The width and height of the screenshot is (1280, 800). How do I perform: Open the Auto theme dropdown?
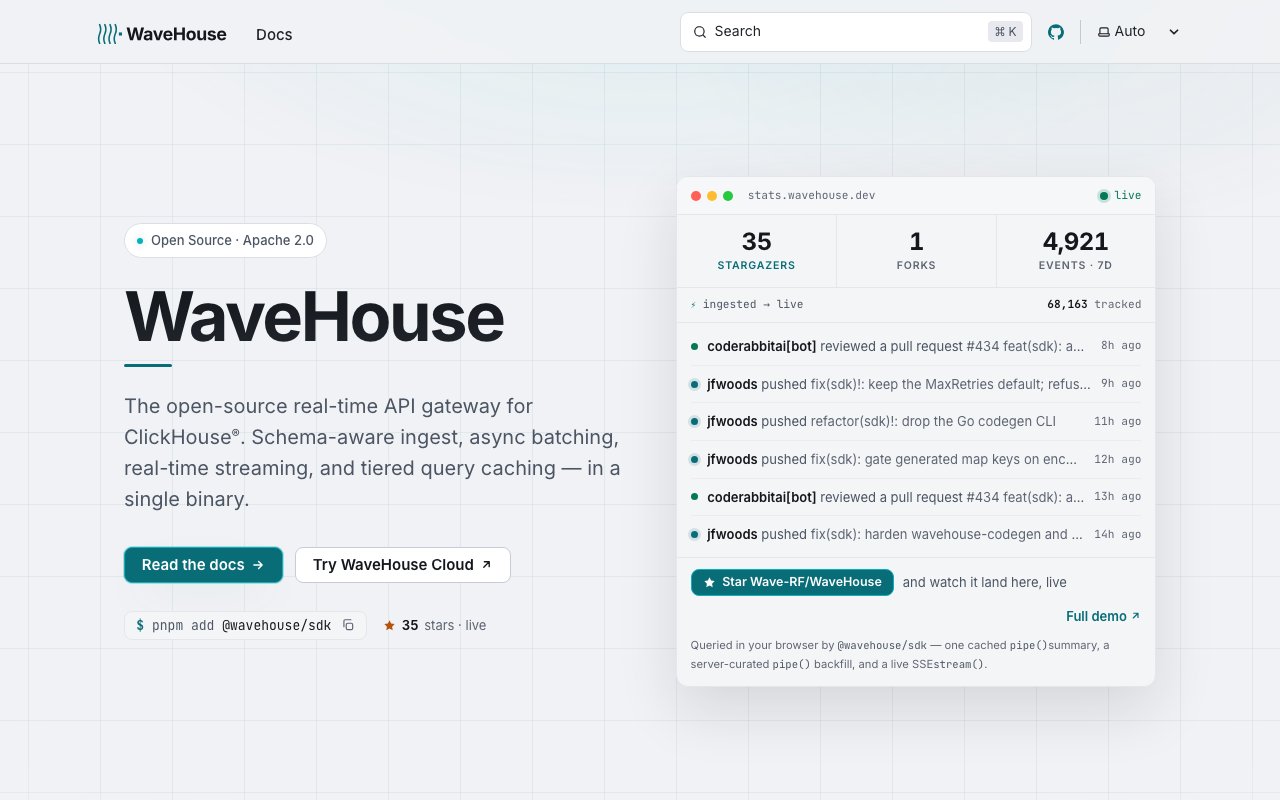point(1138,32)
